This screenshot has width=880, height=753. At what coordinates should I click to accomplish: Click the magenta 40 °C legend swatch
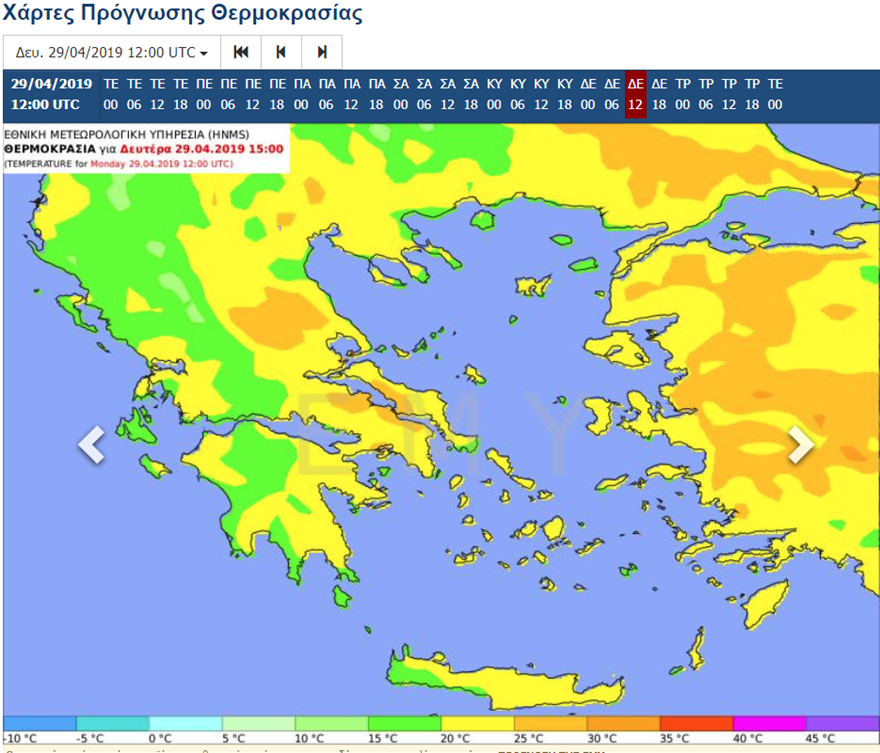770,724
